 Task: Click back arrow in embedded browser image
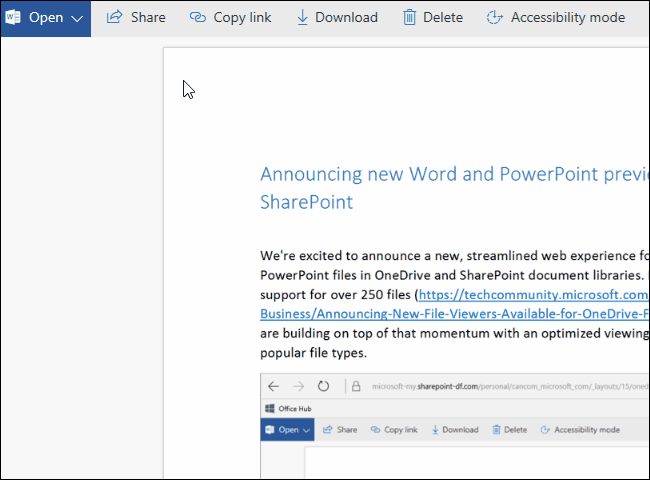[274, 386]
